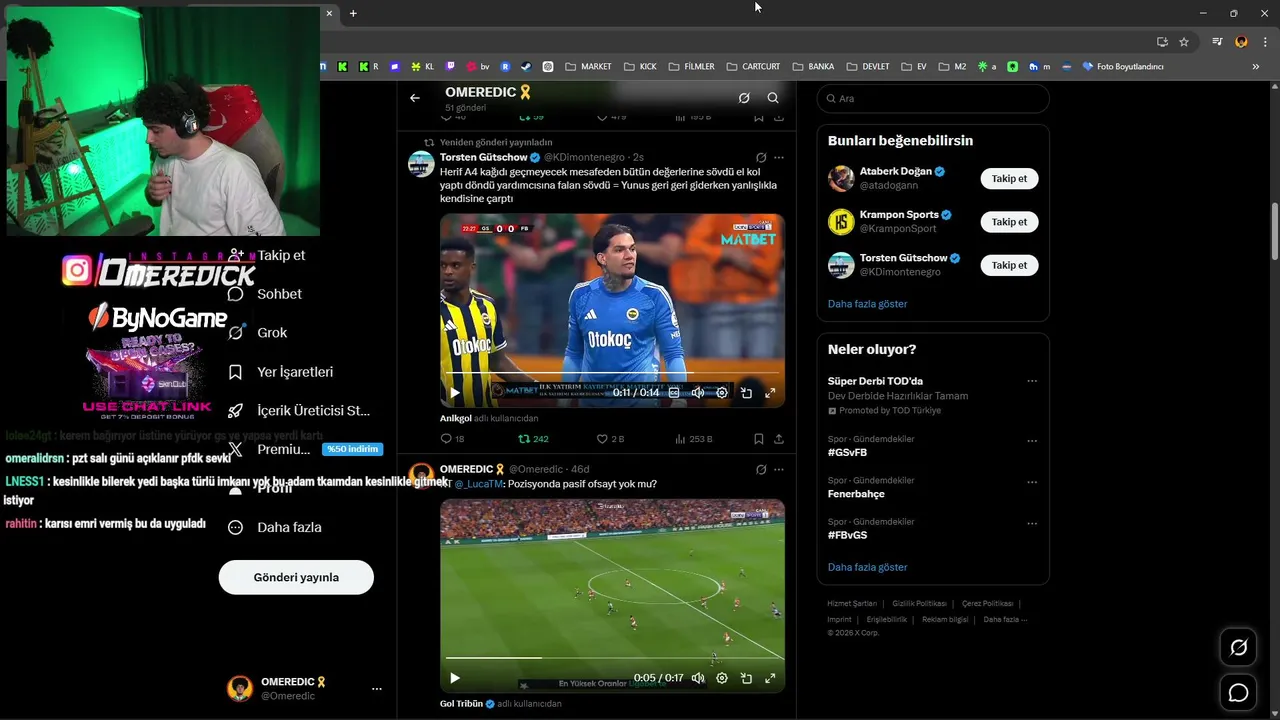Share the Torsten Gütschow post
The width and height of the screenshot is (1280, 720).
click(x=779, y=439)
